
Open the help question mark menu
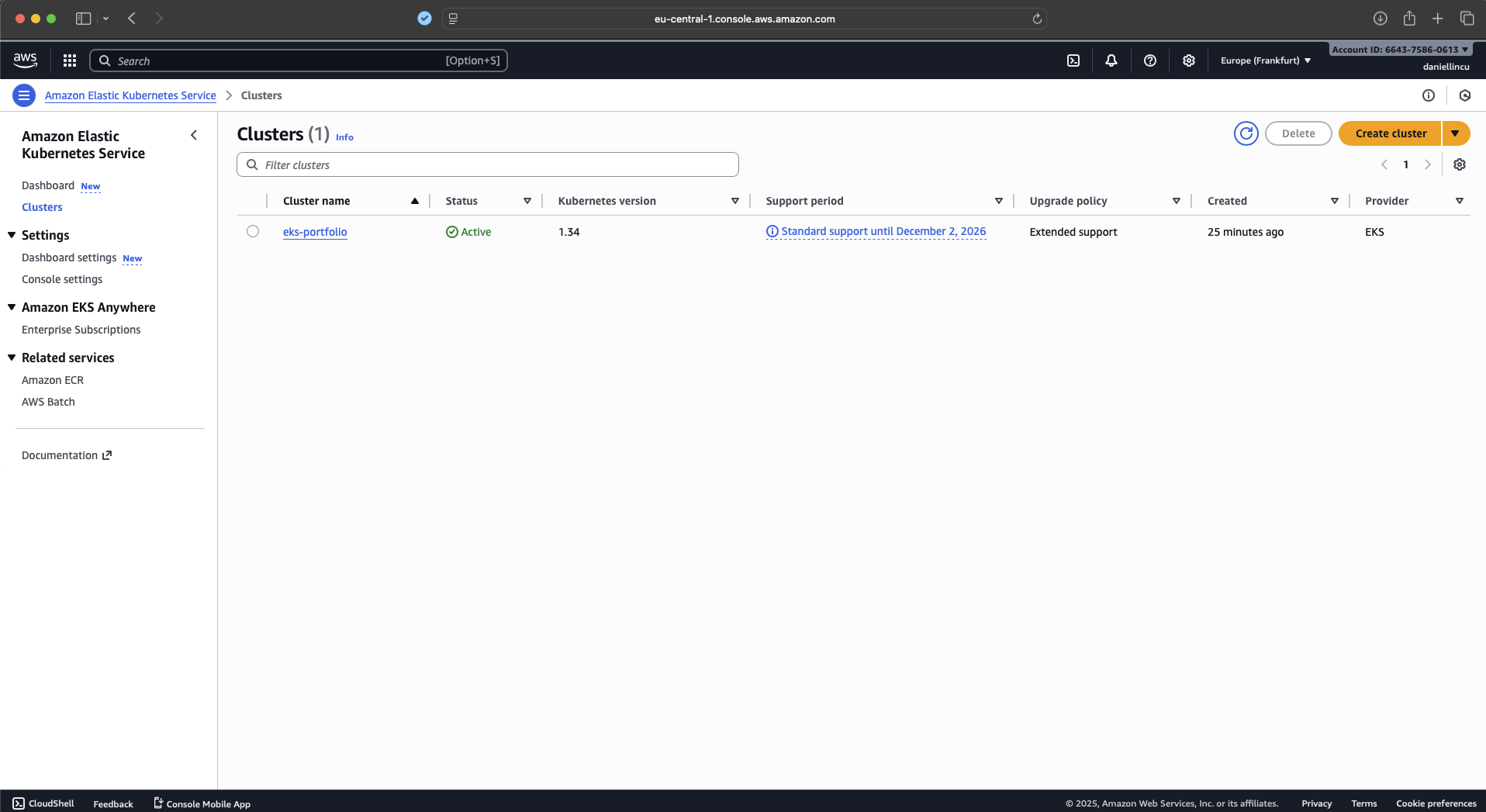coord(1150,60)
